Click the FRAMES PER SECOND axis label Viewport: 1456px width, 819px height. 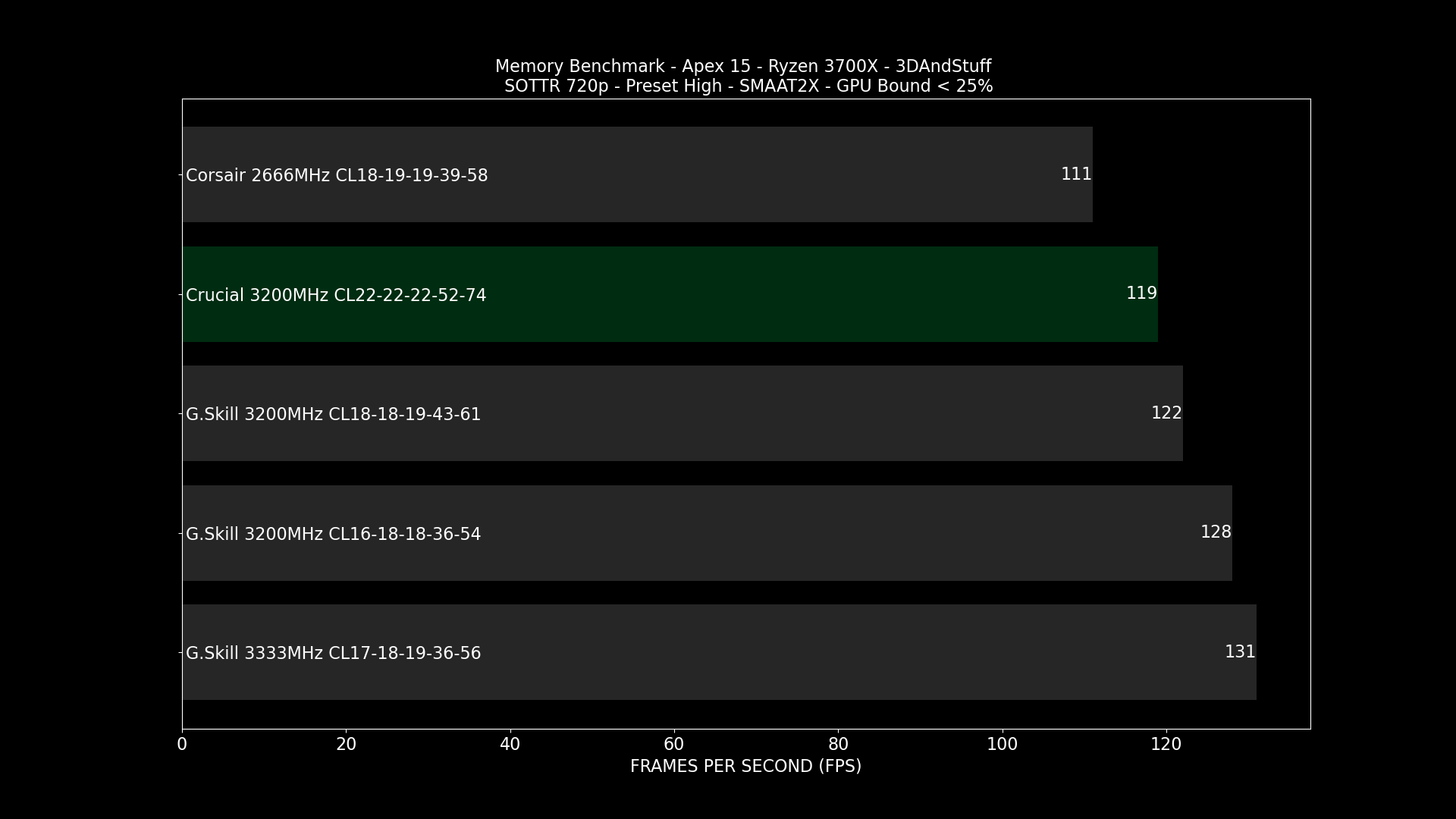(x=745, y=767)
